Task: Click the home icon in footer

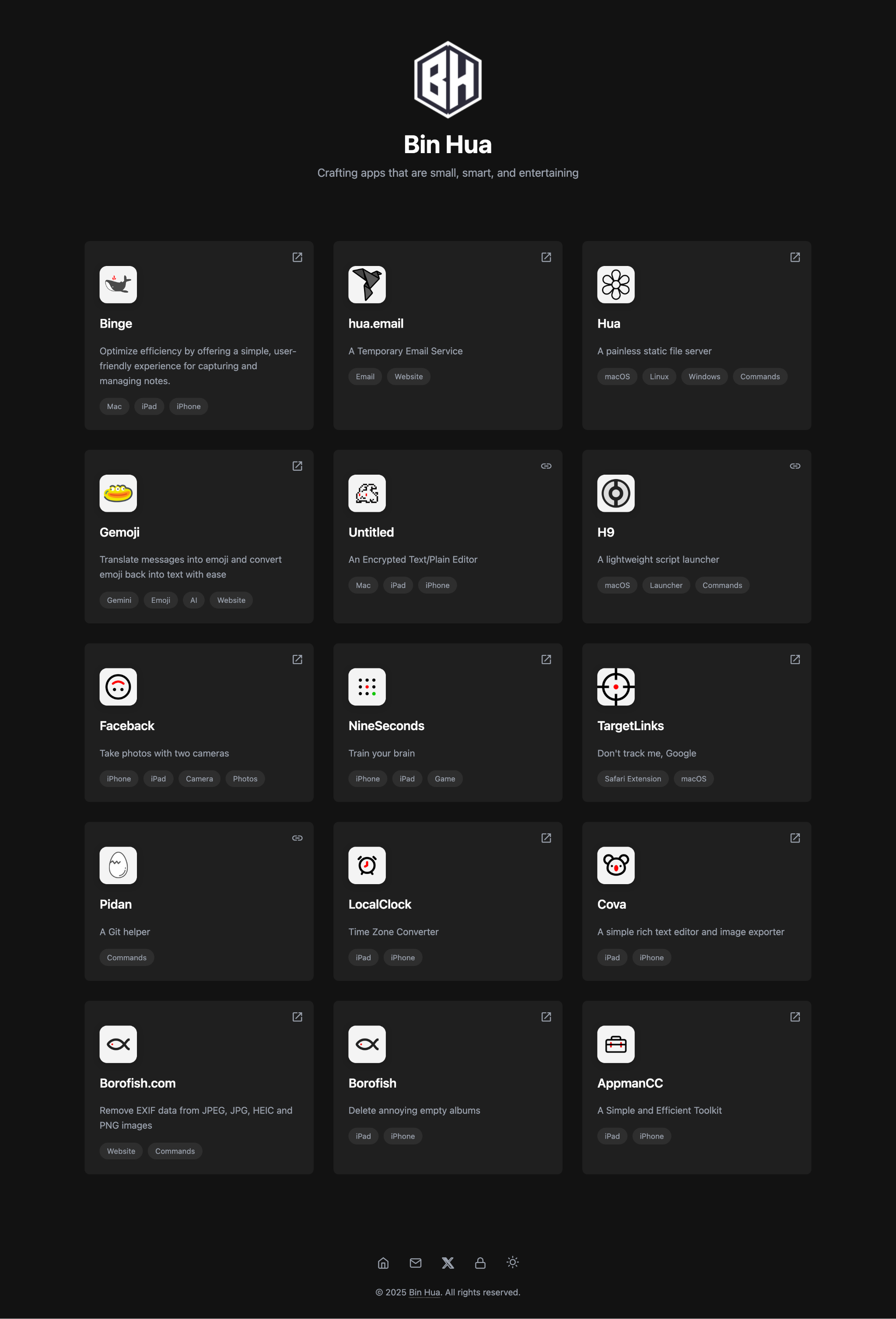Action: (x=383, y=1262)
